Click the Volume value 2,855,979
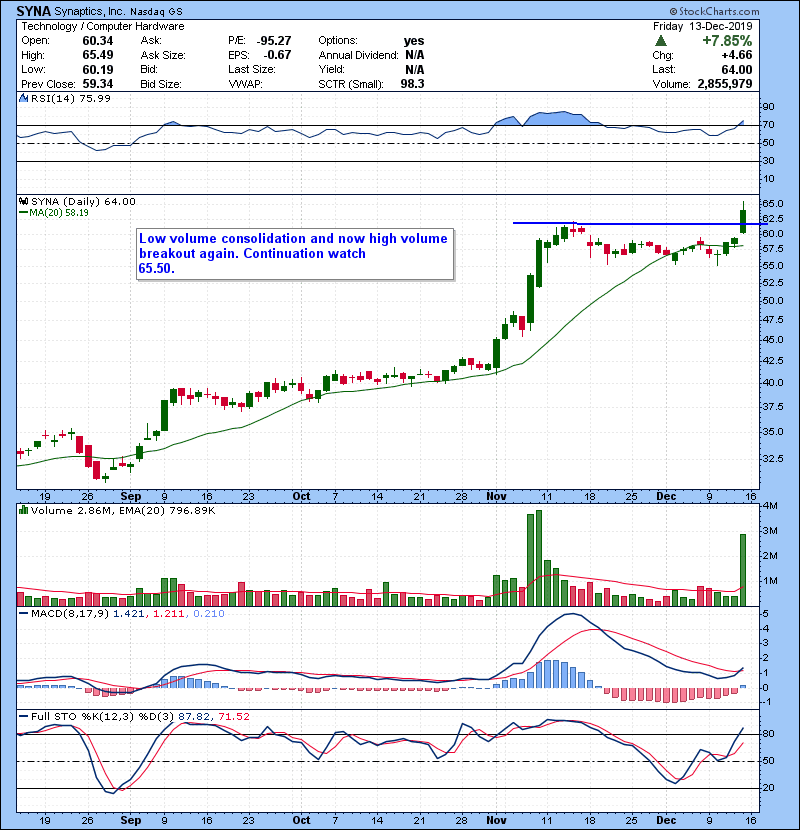The image size is (800, 830). [x=725, y=84]
